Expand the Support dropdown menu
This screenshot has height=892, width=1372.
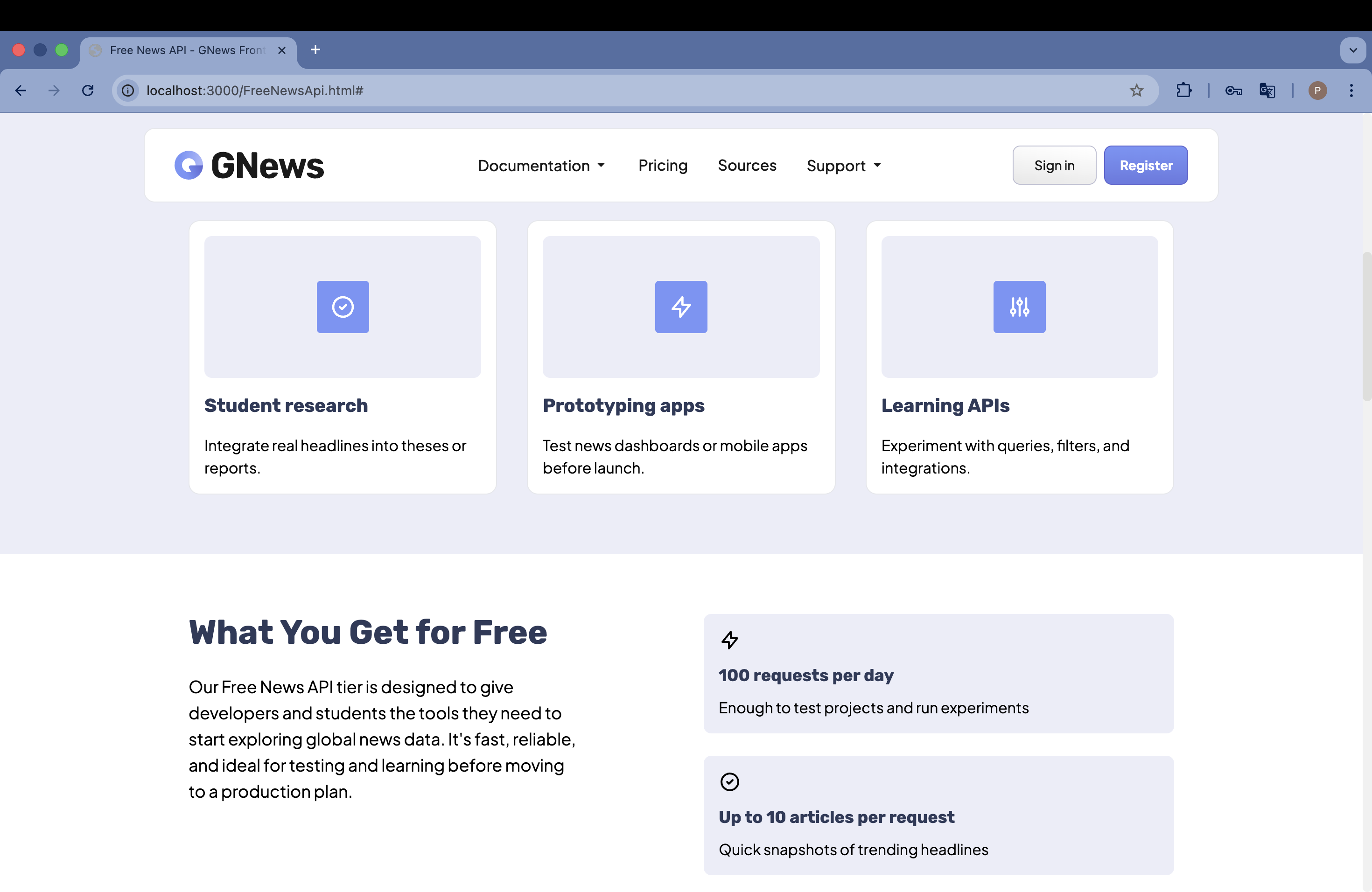click(x=843, y=165)
